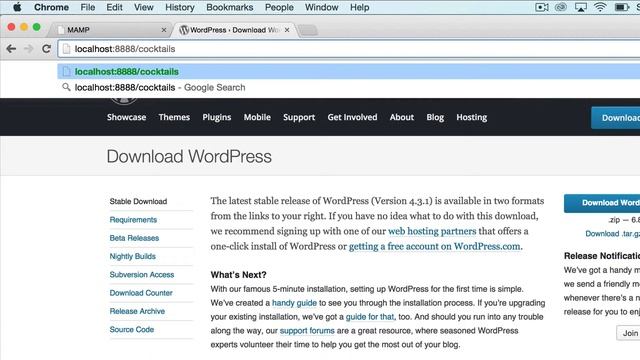The width and height of the screenshot is (640, 360).
Task: Open the Bookmarks menu
Action: pyautogui.click(x=230, y=7)
